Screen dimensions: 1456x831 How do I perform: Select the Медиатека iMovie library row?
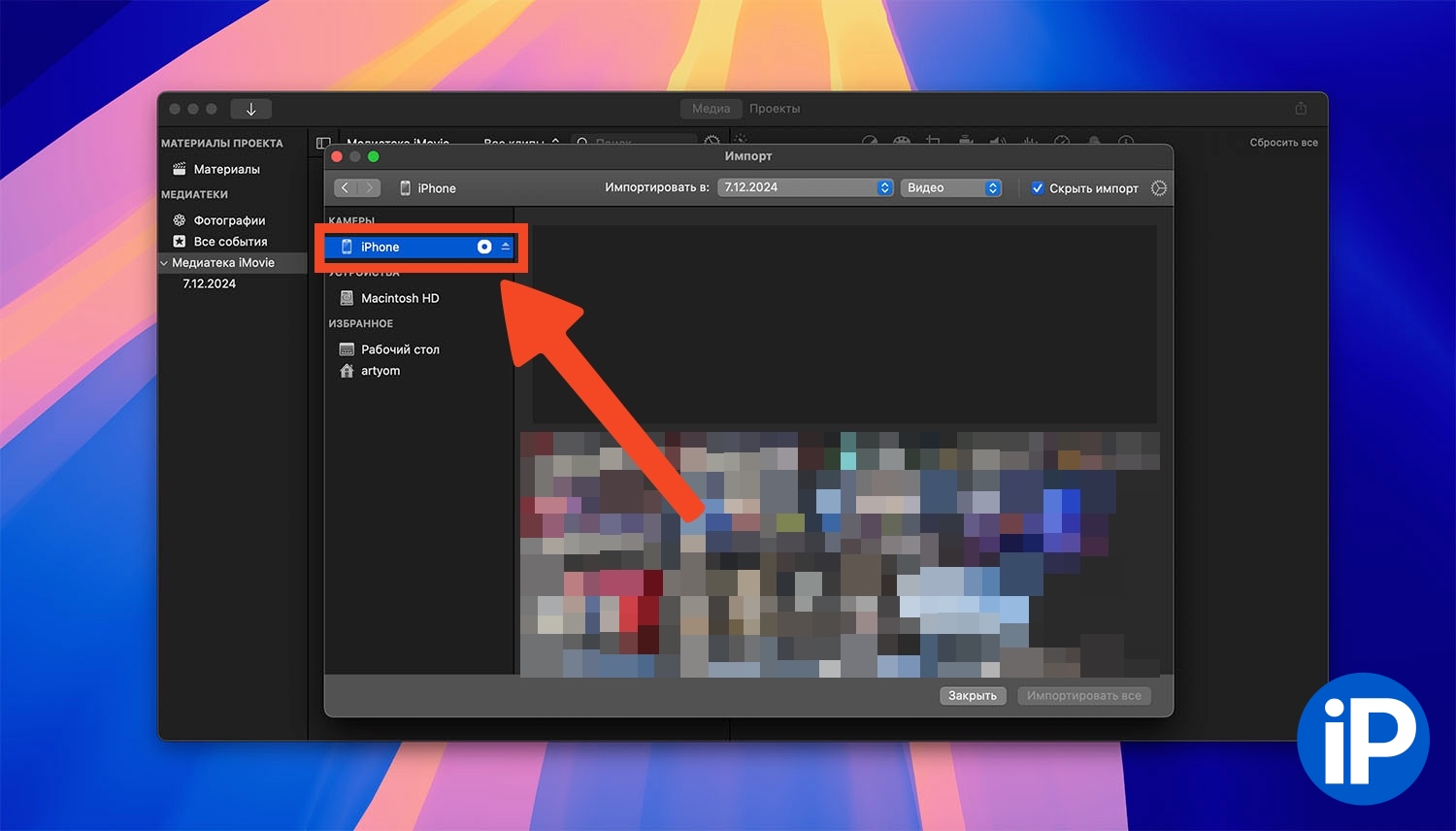(x=233, y=263)
